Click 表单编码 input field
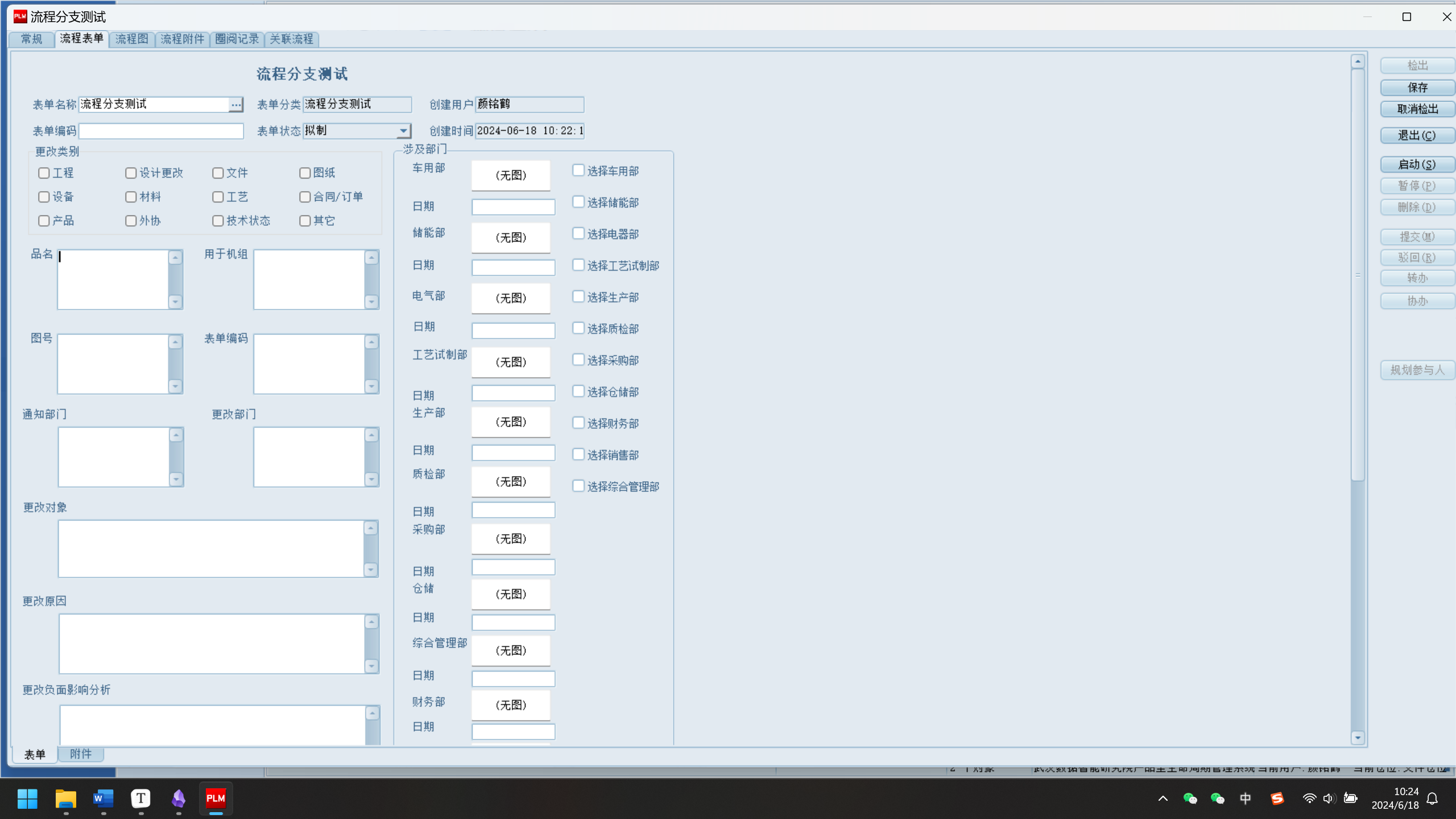1456x819 pixels. coord(161,131)
